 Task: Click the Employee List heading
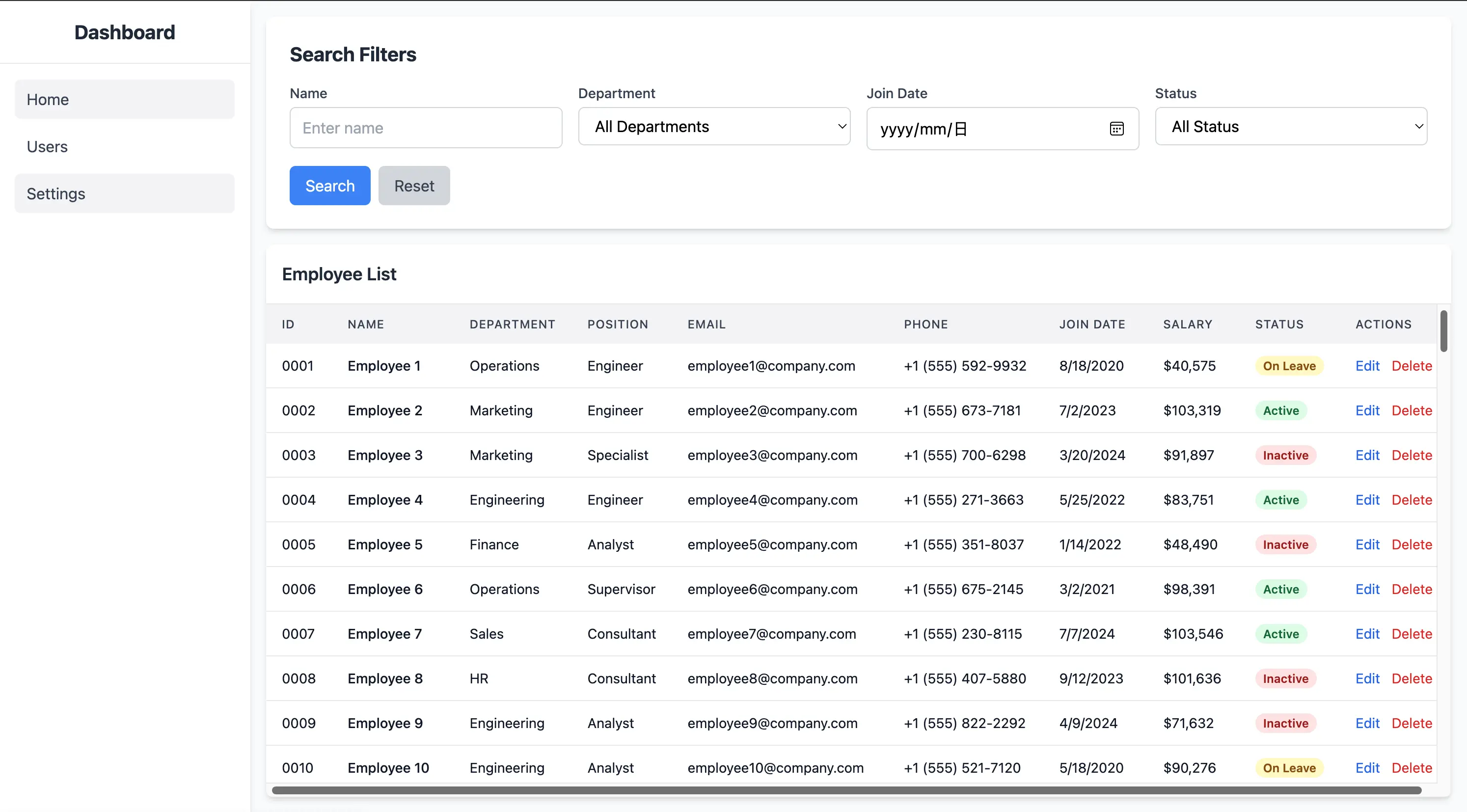tap(339, 274)
